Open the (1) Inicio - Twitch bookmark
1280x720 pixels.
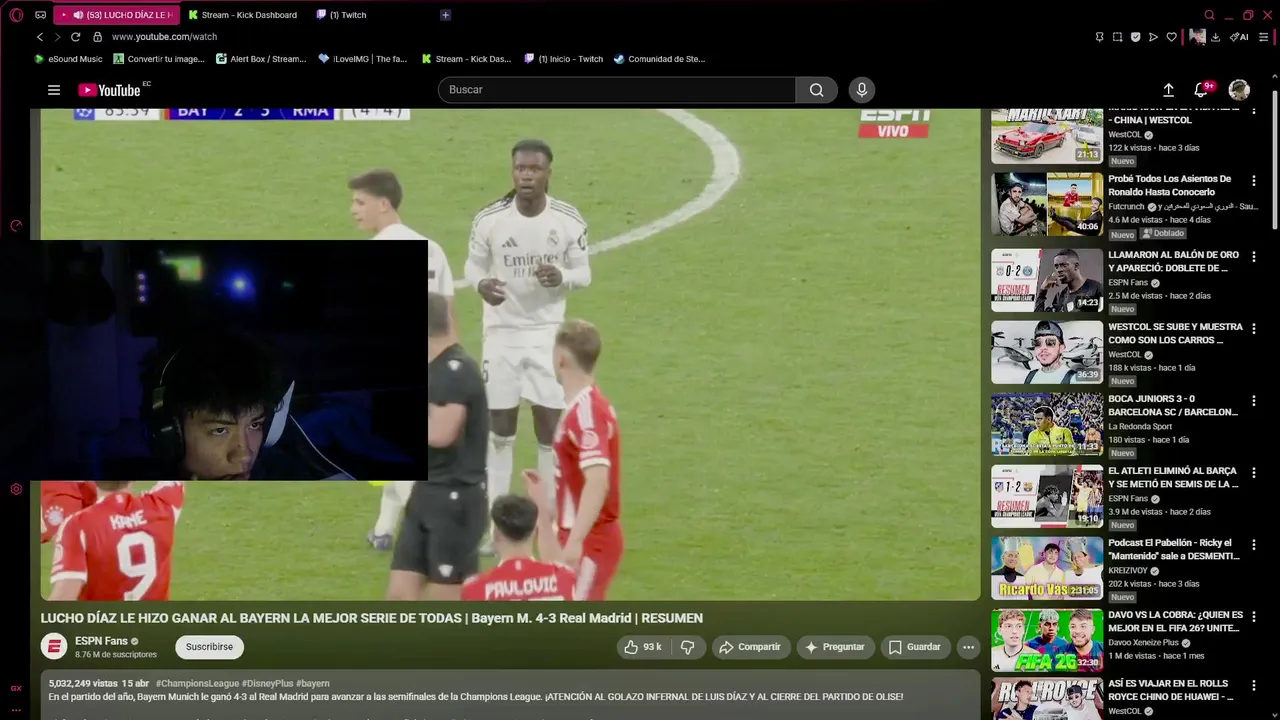pos(564,59)
